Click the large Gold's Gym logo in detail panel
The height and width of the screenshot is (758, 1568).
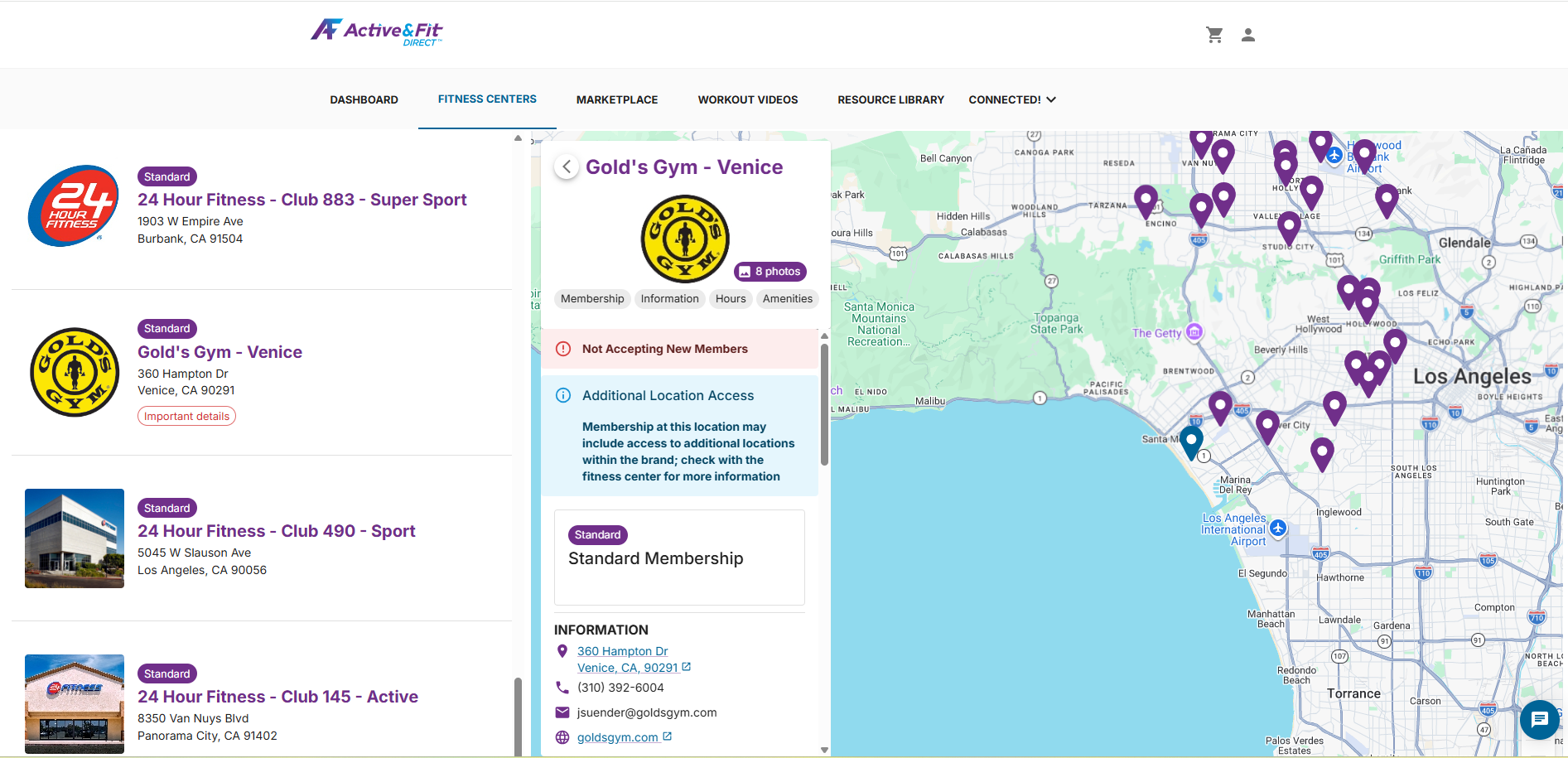685,239
